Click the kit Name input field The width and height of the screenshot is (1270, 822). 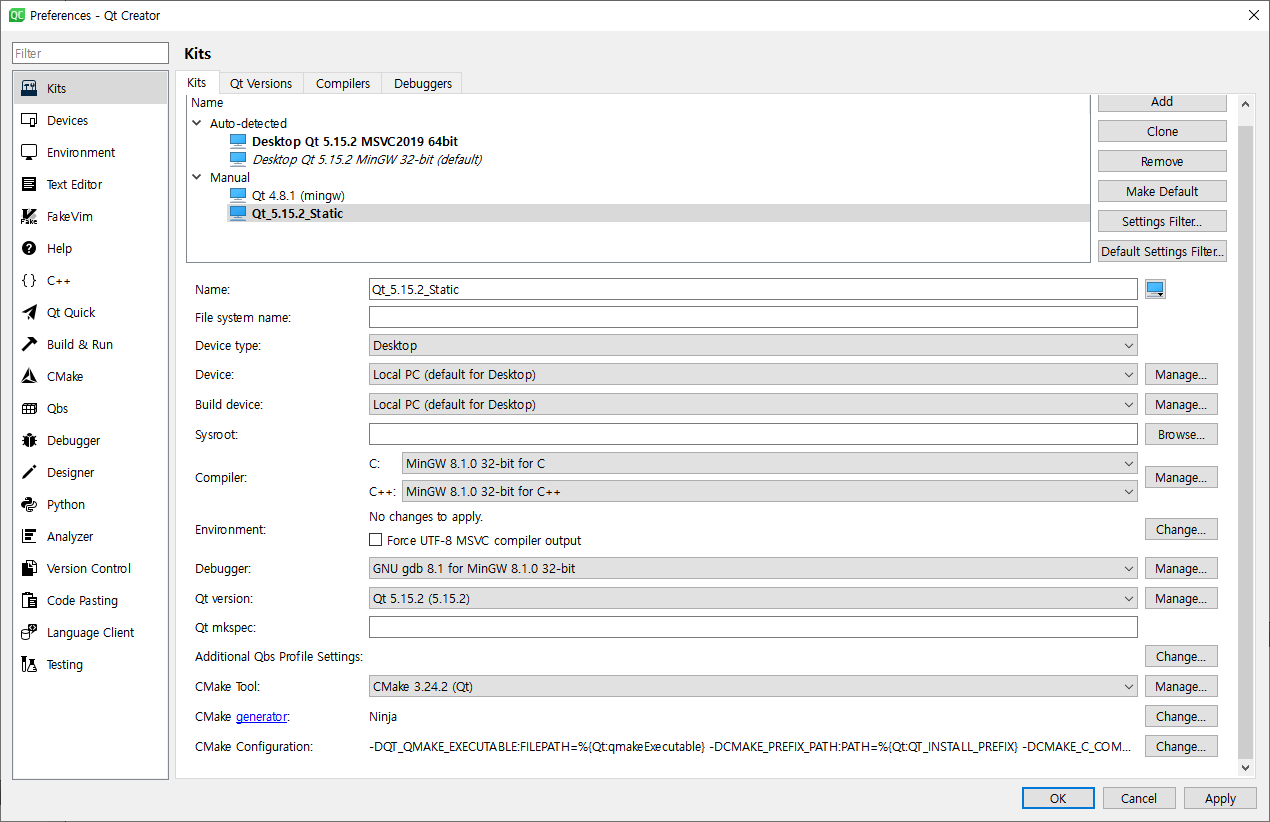click(x=753, y=289)
